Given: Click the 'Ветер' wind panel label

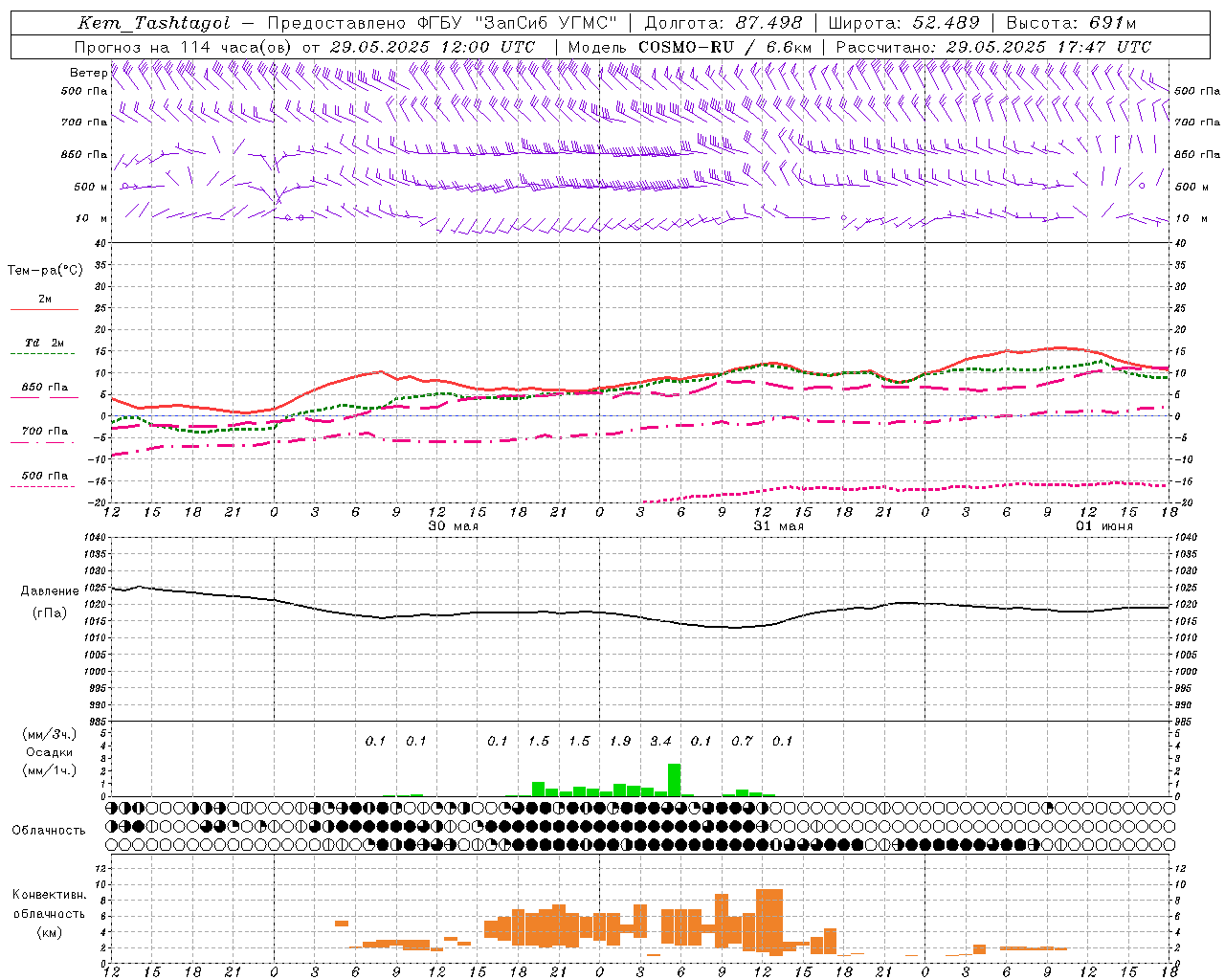Looking at the screenshot, I should tap(88, 73).
